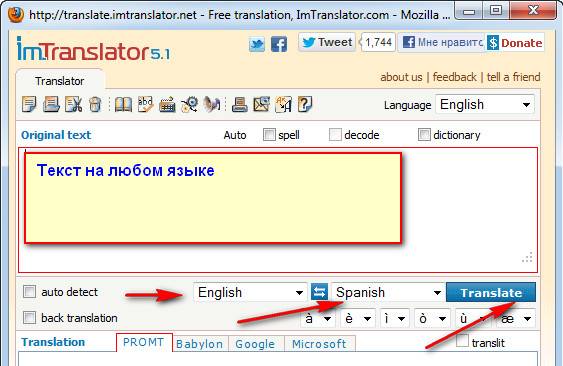The width and height of the screenshot is (563, 366).
Task: Open the help question mark icon
Action: 305,105
